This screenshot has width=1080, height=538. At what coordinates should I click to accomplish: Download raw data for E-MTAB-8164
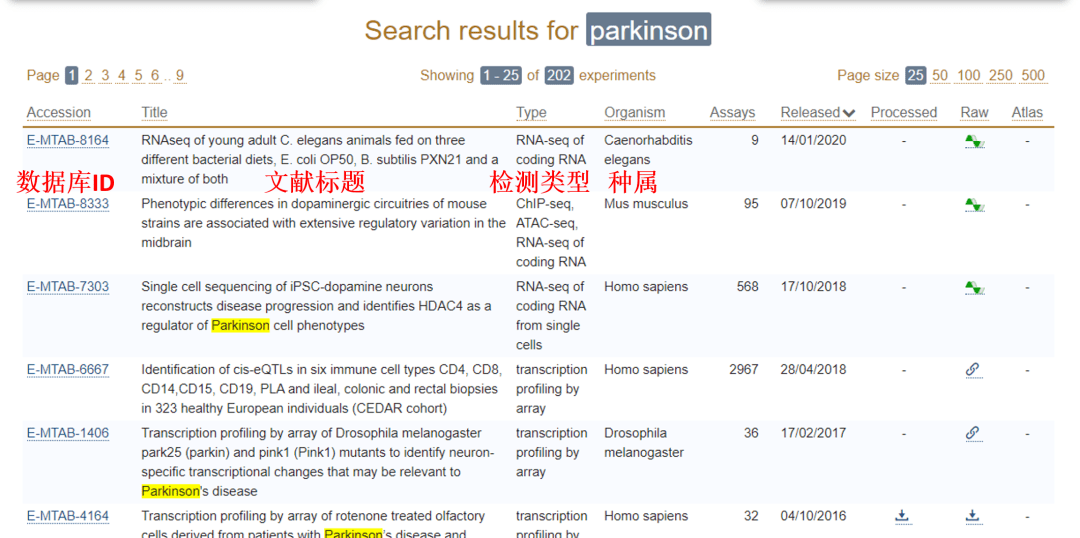click(975, 141)
